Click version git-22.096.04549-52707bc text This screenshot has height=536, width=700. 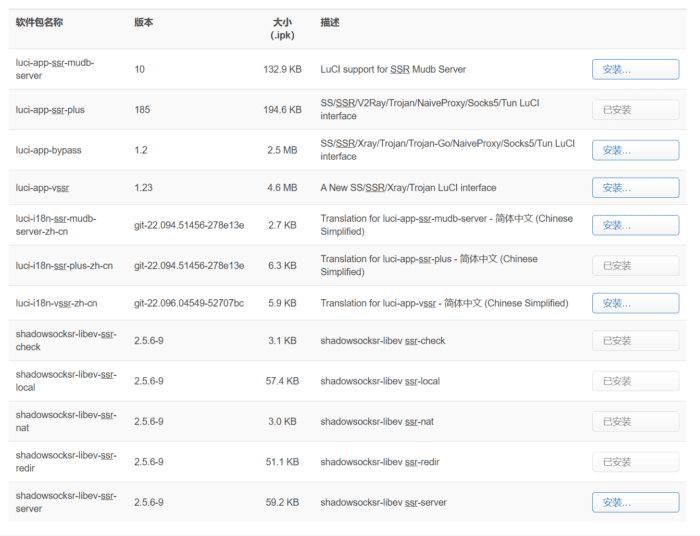point(189,303)
